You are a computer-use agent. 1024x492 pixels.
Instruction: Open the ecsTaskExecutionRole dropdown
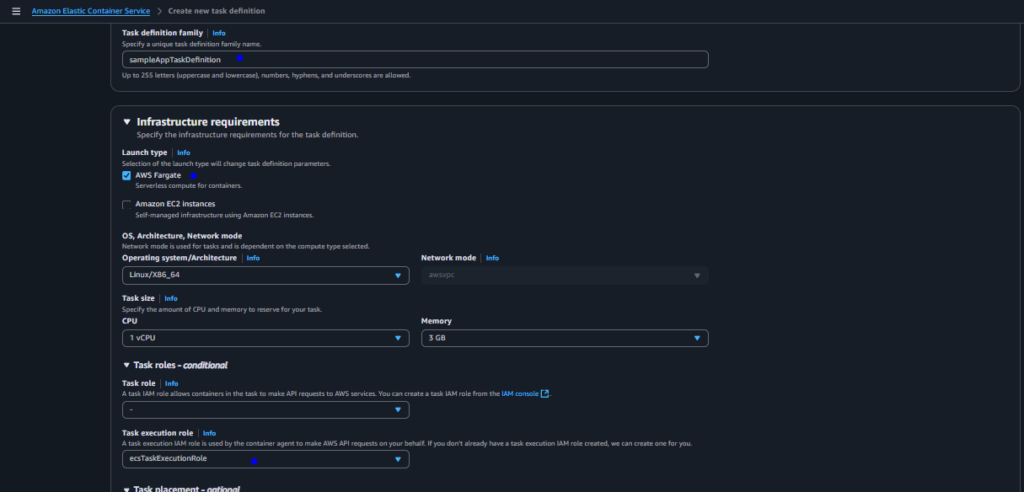coord(266,459)
